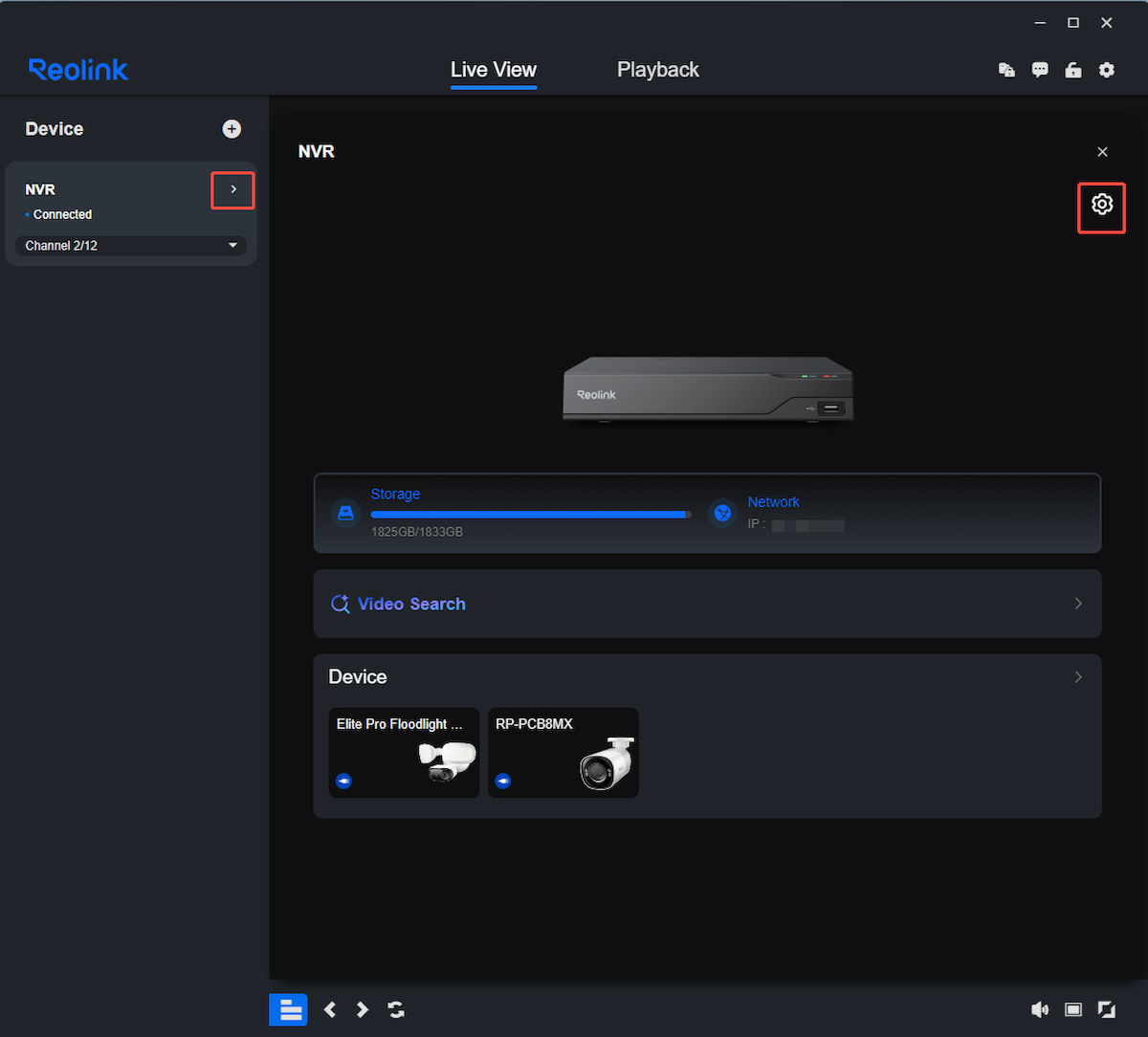The height and width of the screenshot is (1037, 1148).
Task: Click the Storage label
Action: pyautogui.click(x=395, y=495)
